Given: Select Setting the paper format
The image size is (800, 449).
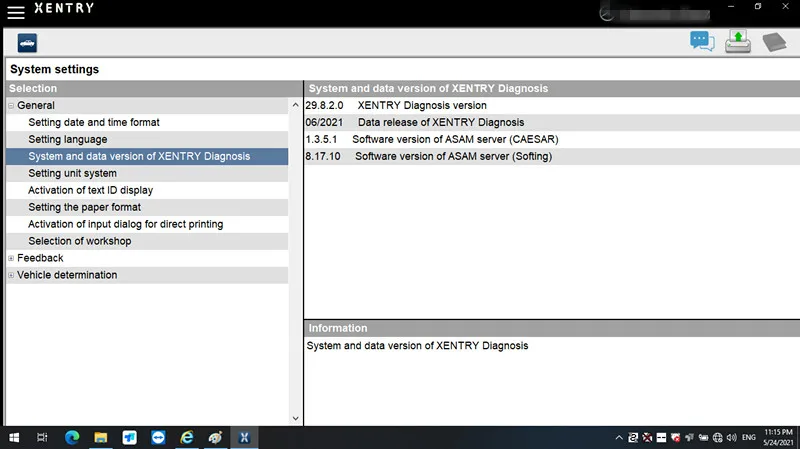Looking at the screenshot, I should 147,207.
